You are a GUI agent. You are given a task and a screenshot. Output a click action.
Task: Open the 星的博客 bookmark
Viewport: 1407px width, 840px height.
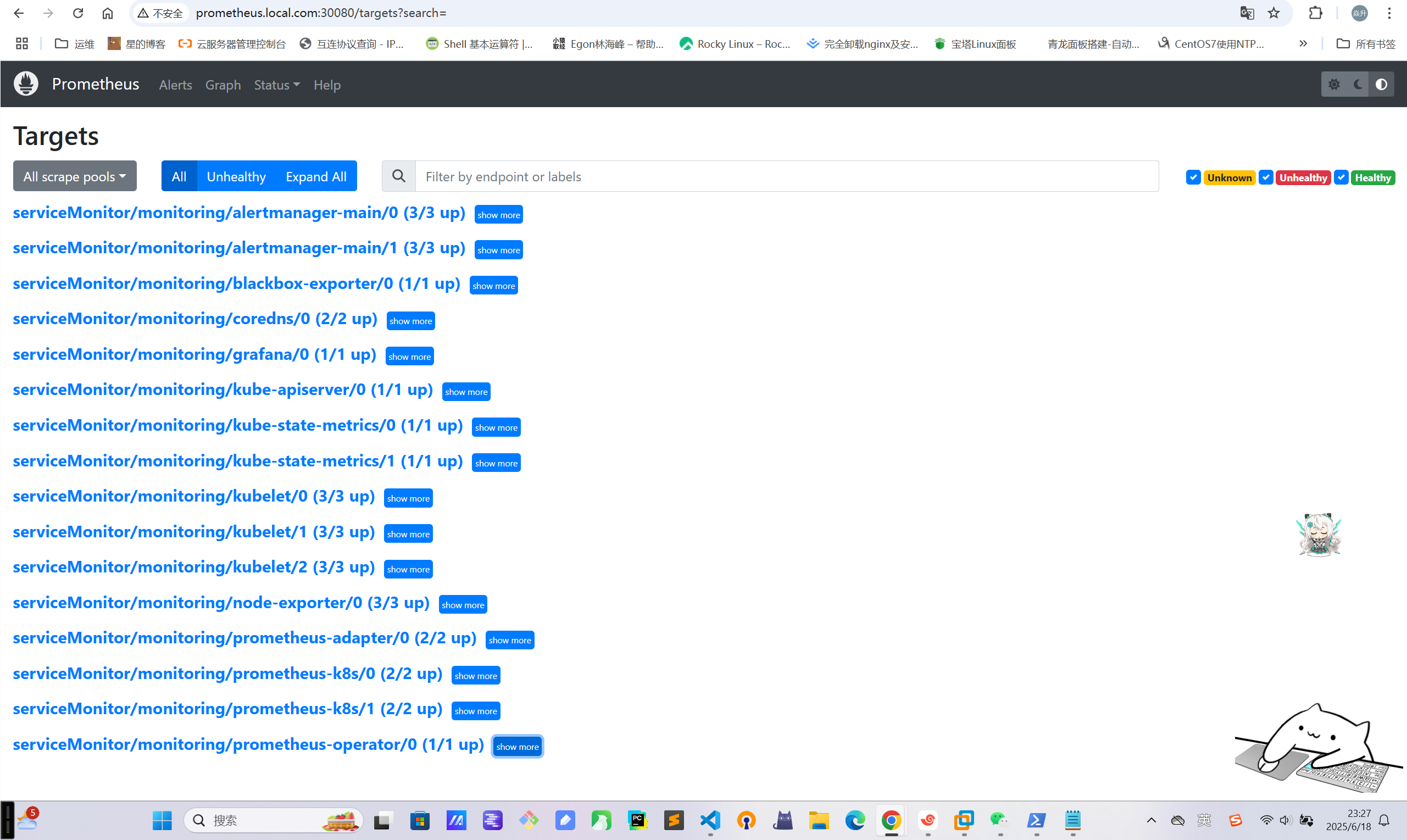tap(136, 43)
